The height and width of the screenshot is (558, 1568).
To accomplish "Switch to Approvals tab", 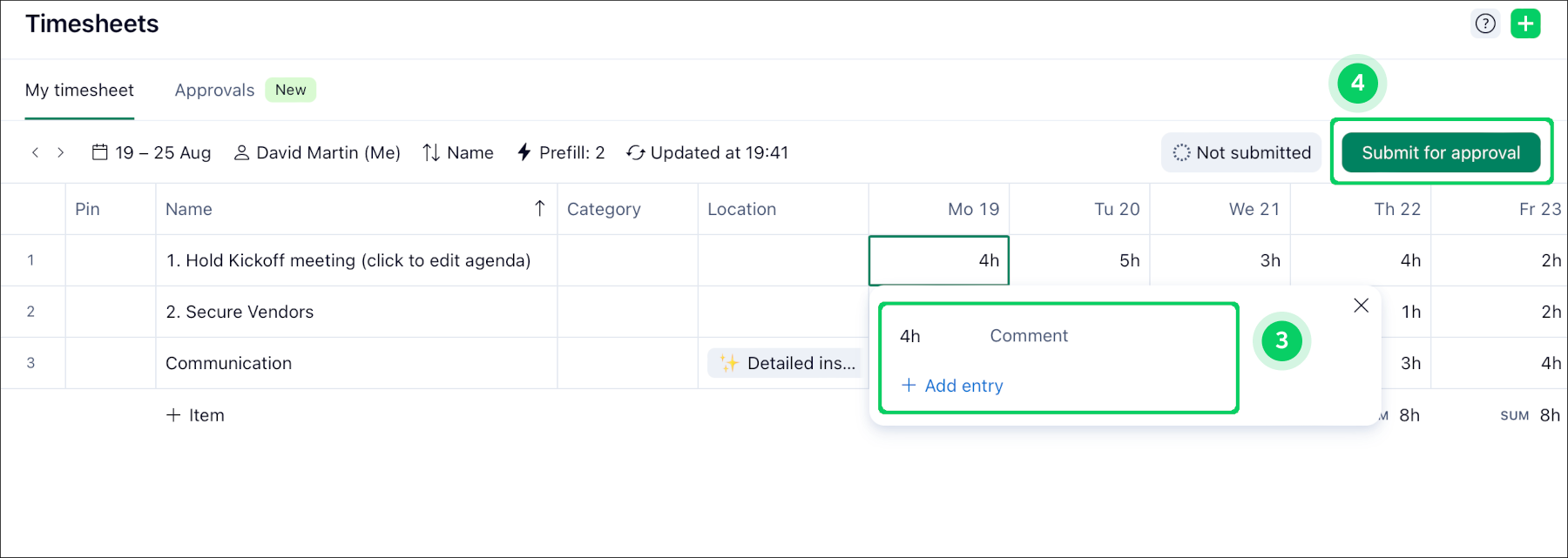I will pyautogui.click(x=214, y=91).
